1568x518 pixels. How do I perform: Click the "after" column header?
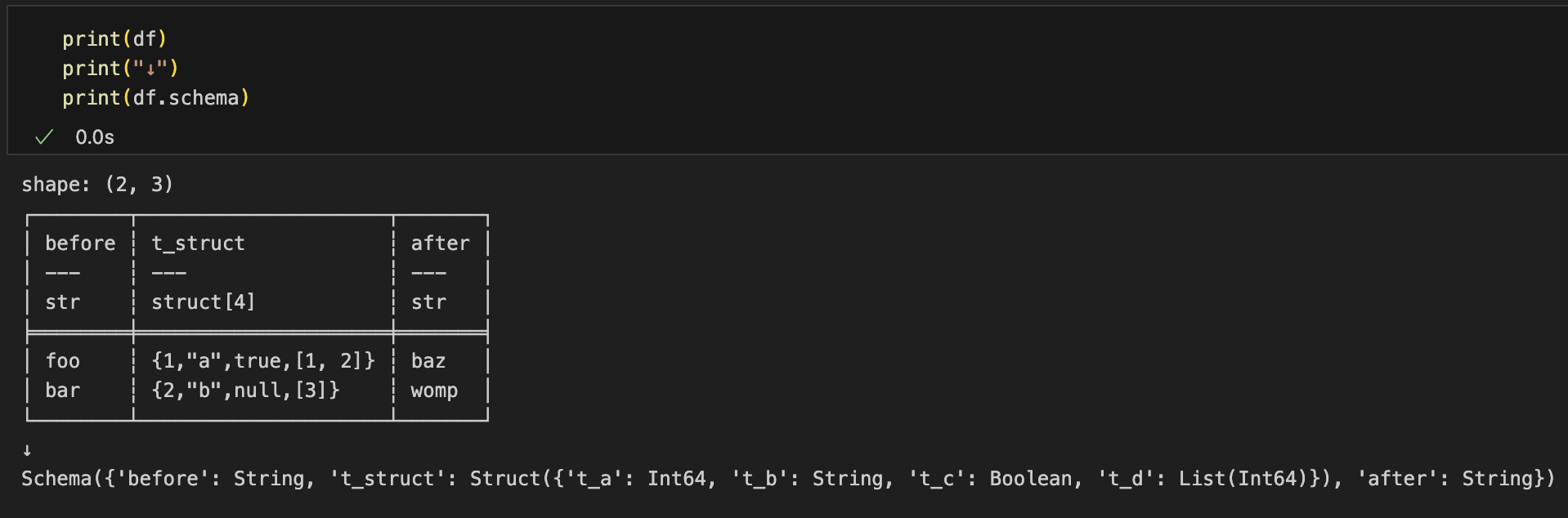[440, 243]
